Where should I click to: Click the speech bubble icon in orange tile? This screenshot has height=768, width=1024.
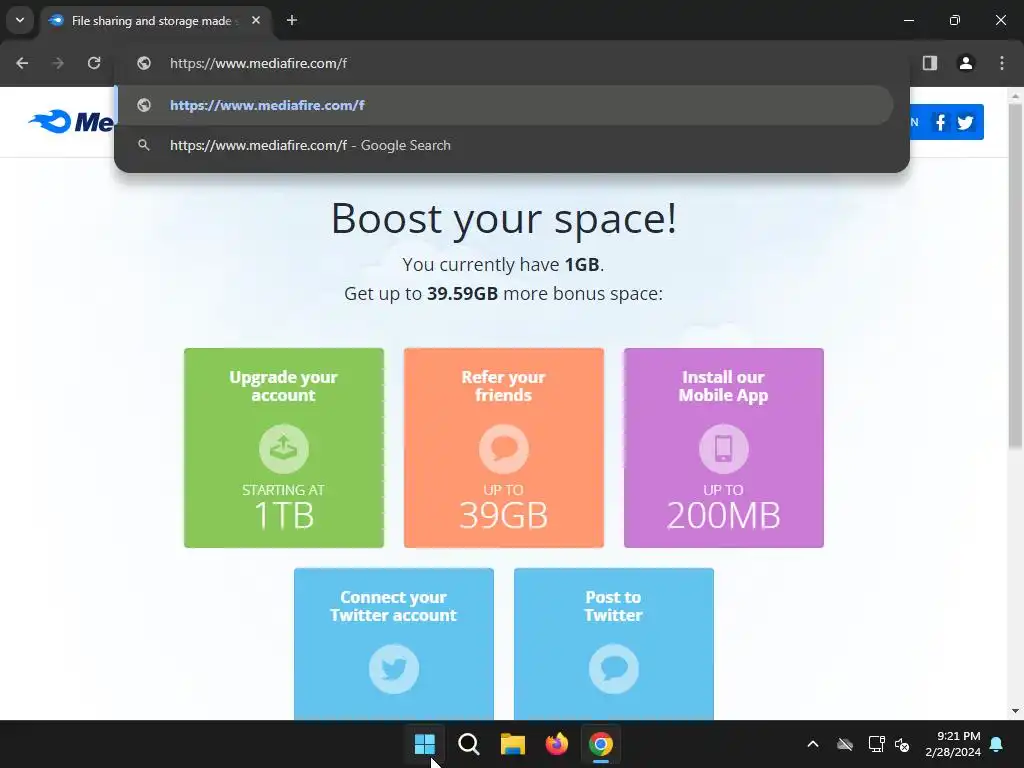click(504, 449)
